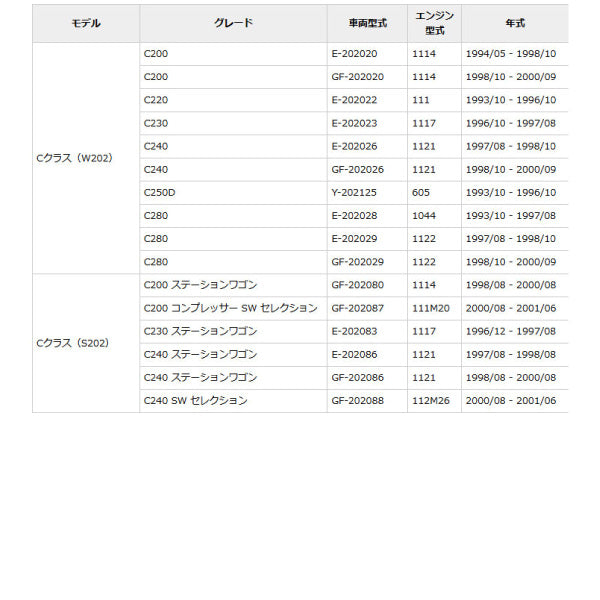Select the C250D grade cell
Viewport: 600px width, 600px height.
[x=160, y=192]
